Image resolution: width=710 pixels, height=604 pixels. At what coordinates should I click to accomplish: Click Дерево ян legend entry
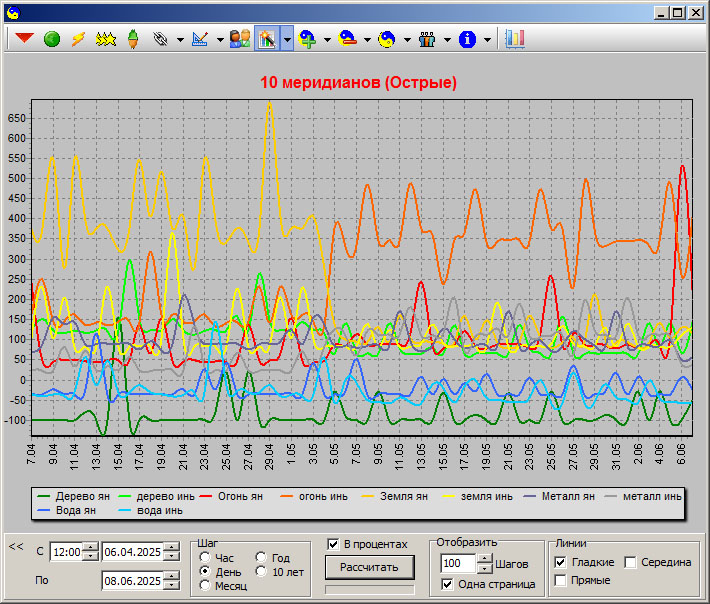(x=73, y=496)
